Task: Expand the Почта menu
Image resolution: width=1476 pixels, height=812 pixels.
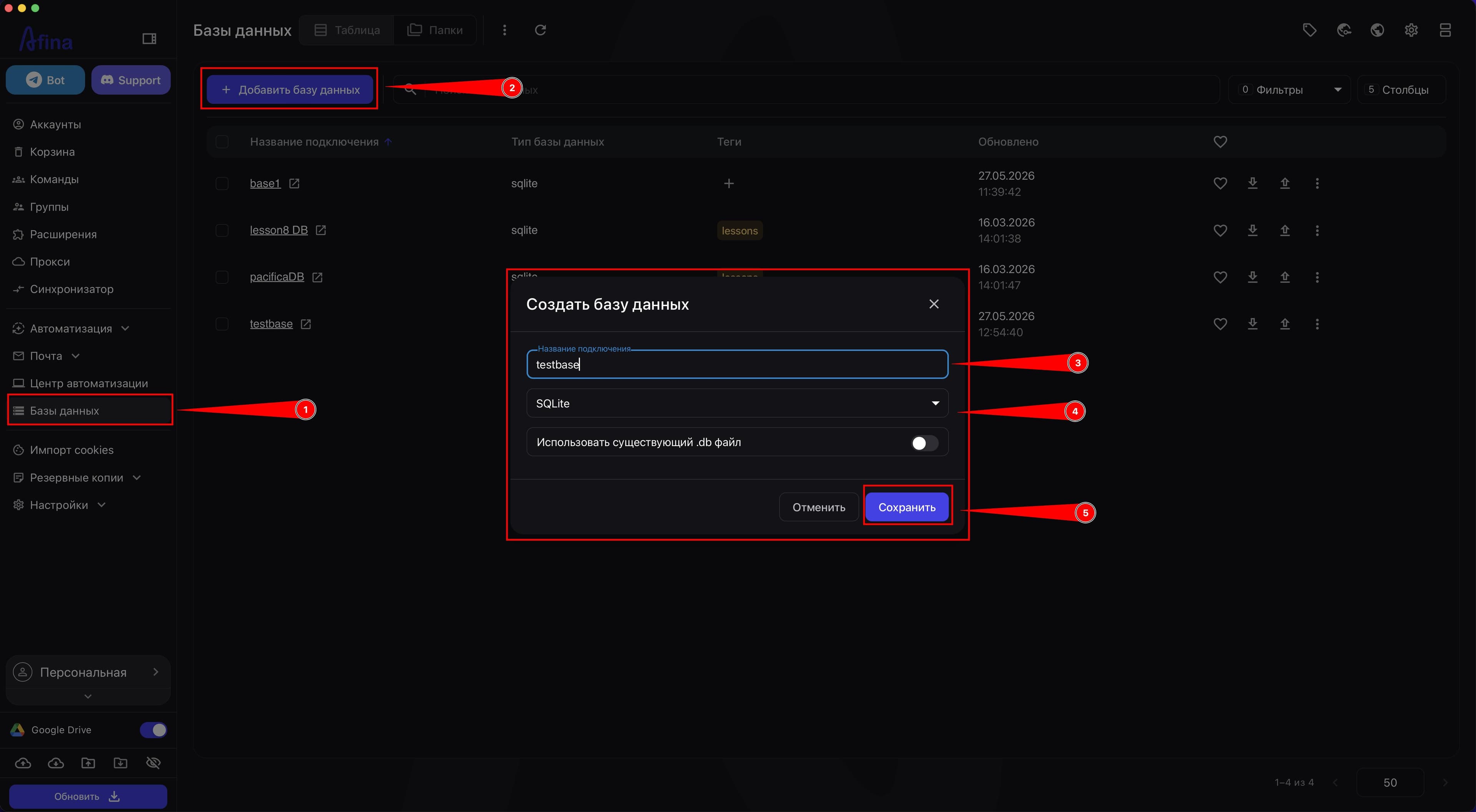Action: coord(46,357)
